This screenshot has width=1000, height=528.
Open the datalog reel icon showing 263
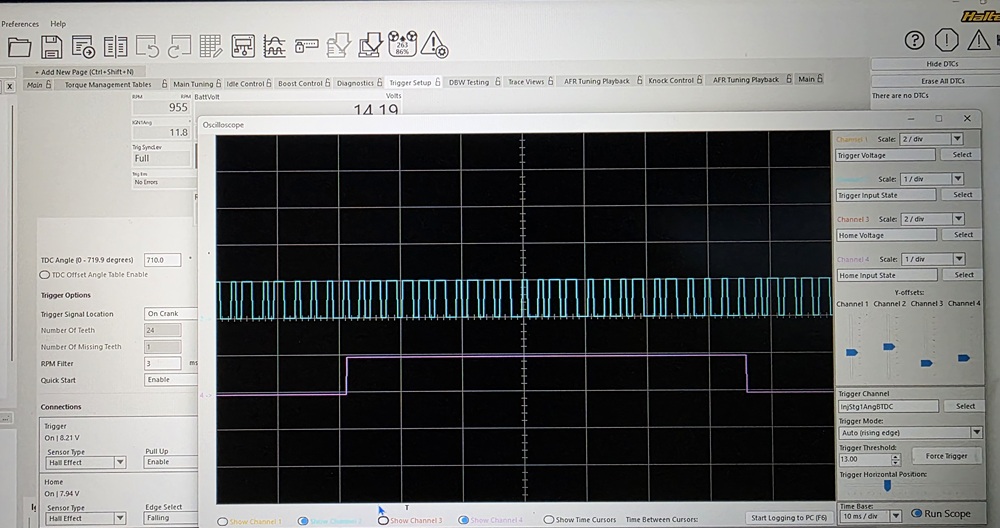402,44
